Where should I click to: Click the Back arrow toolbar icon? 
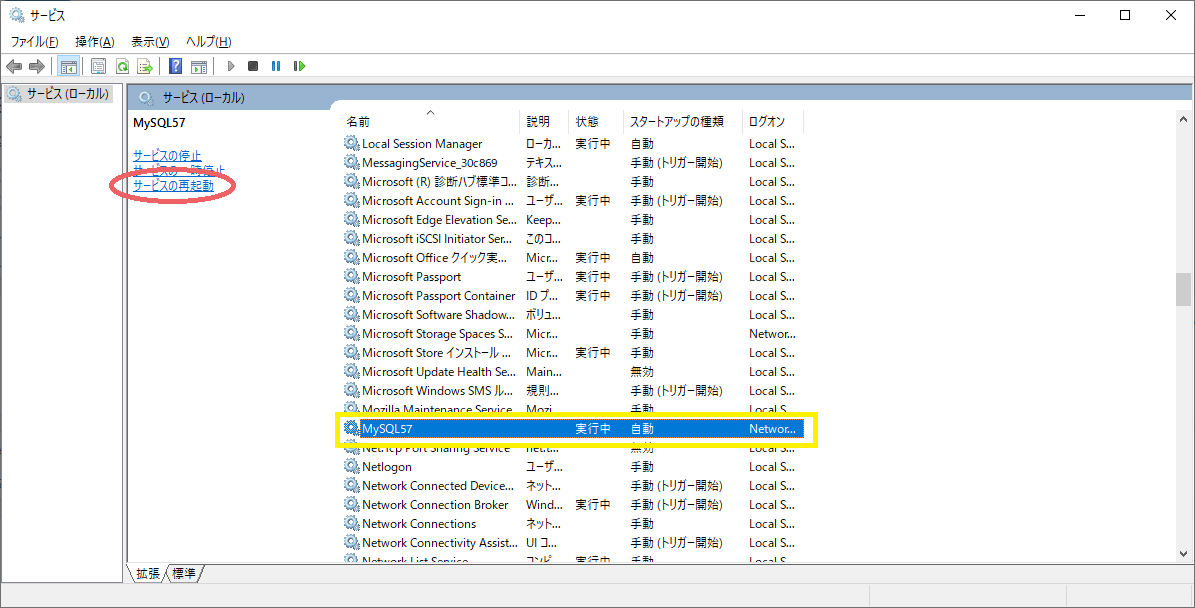(x=14, y=66)
